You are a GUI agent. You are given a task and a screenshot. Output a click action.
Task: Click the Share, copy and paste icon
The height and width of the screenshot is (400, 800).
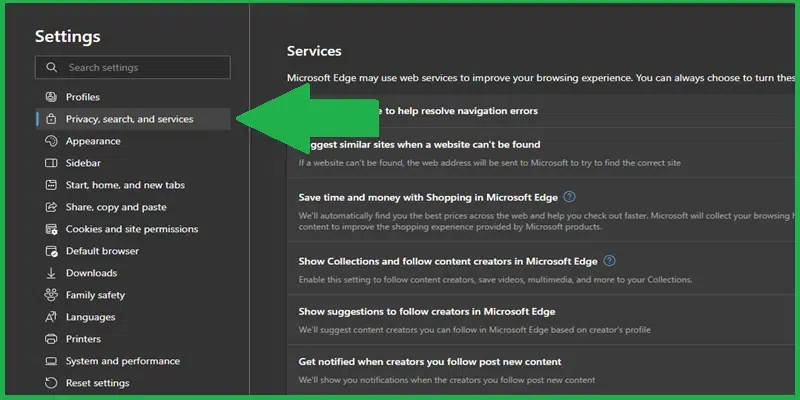[51, 207]
